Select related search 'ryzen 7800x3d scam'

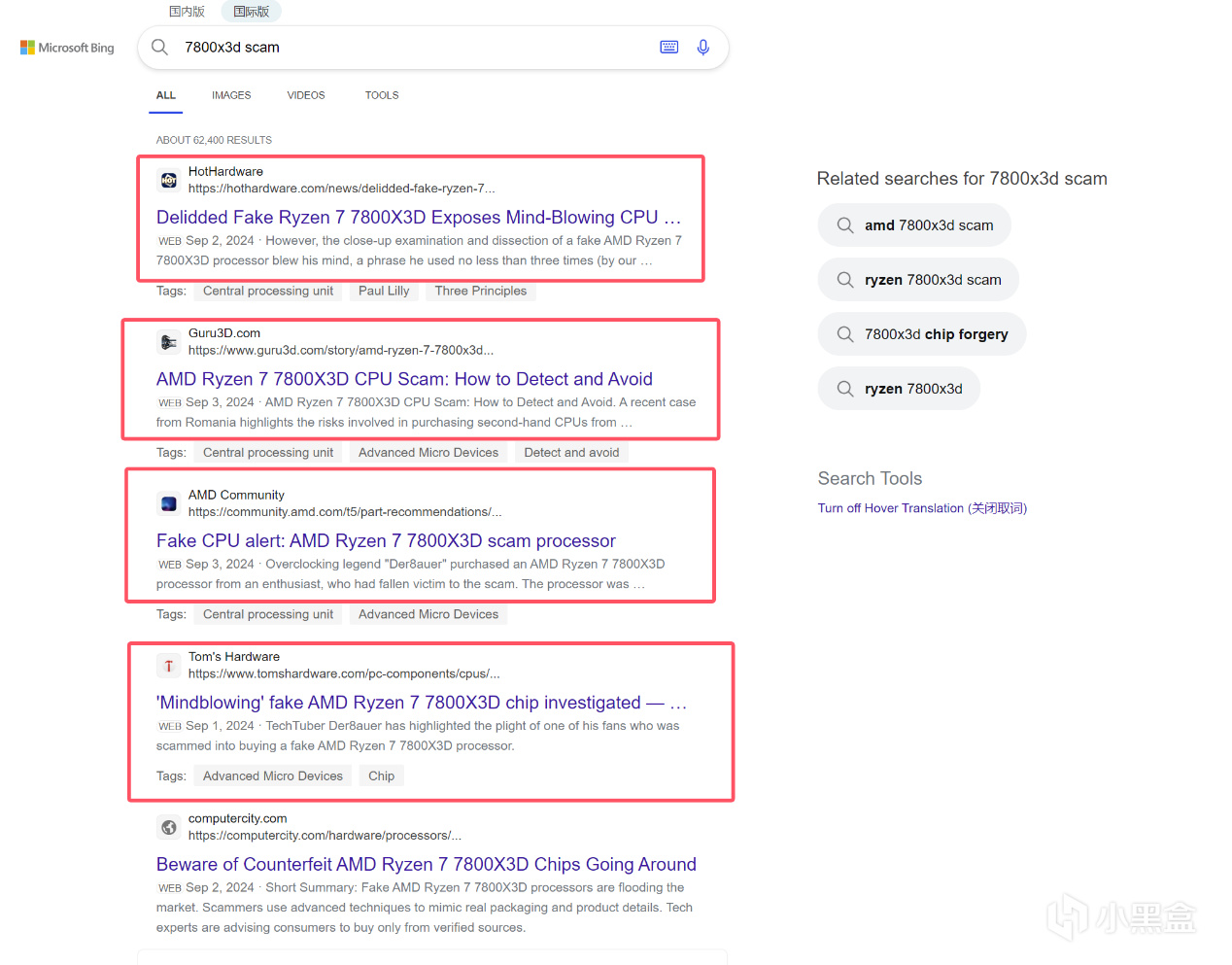[918, 280]
